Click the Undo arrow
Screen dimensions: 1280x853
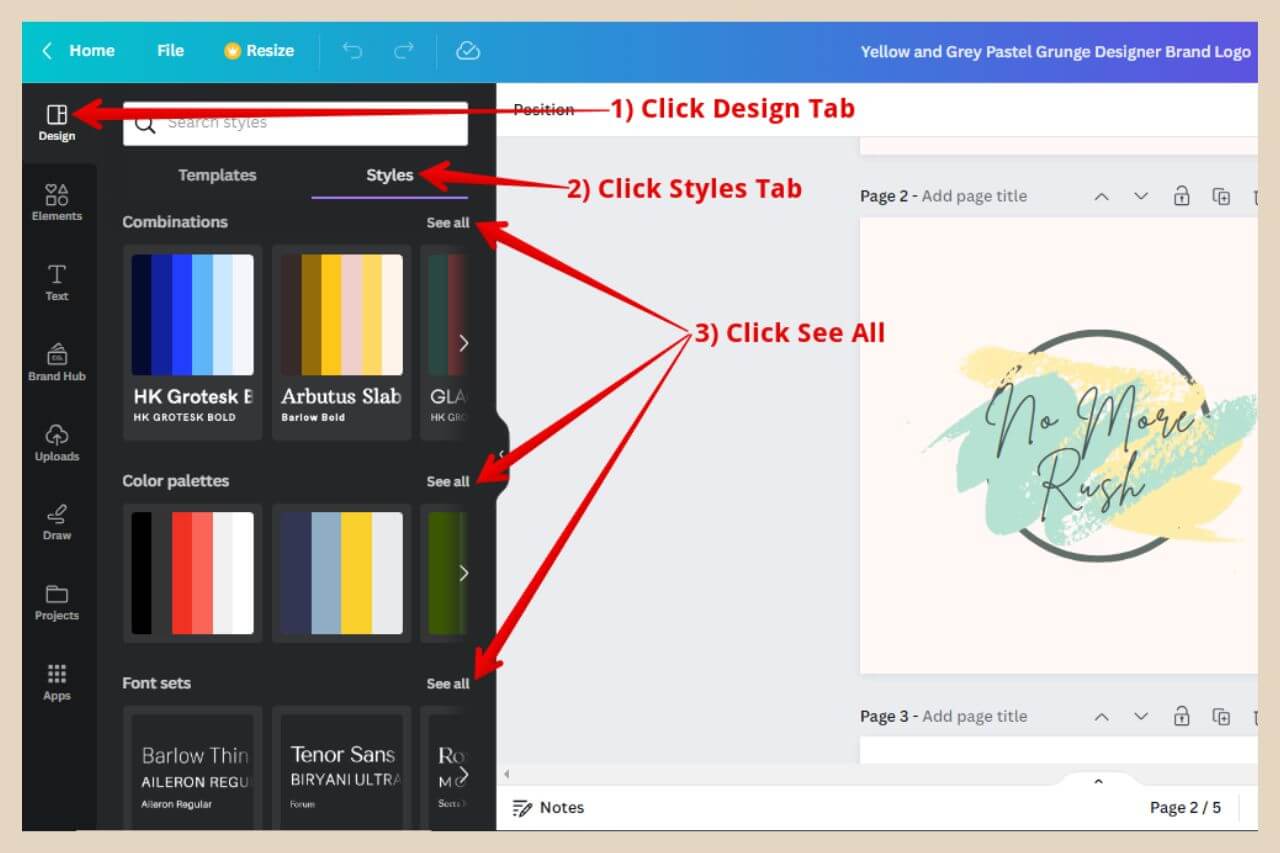352,51
